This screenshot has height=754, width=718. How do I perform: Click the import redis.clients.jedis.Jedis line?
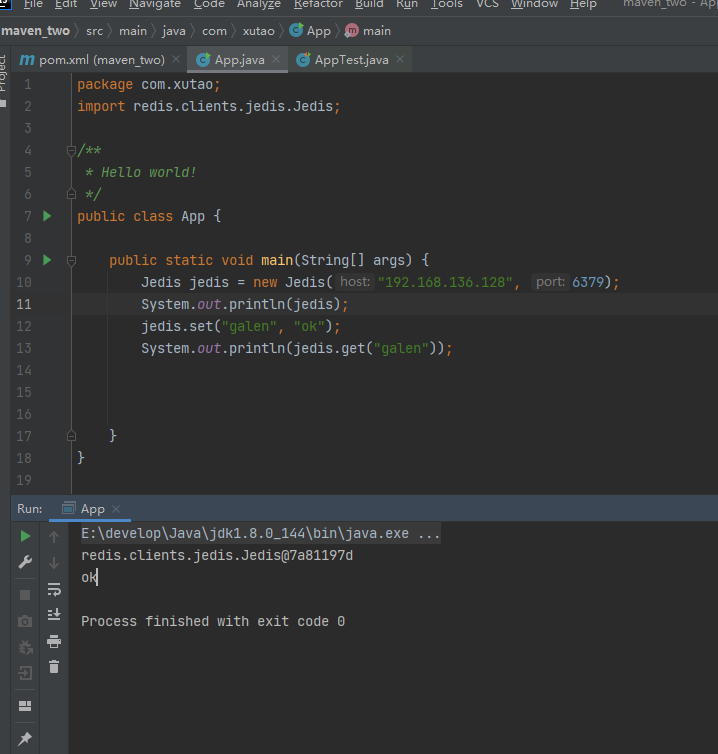click(x=209, y=106)
